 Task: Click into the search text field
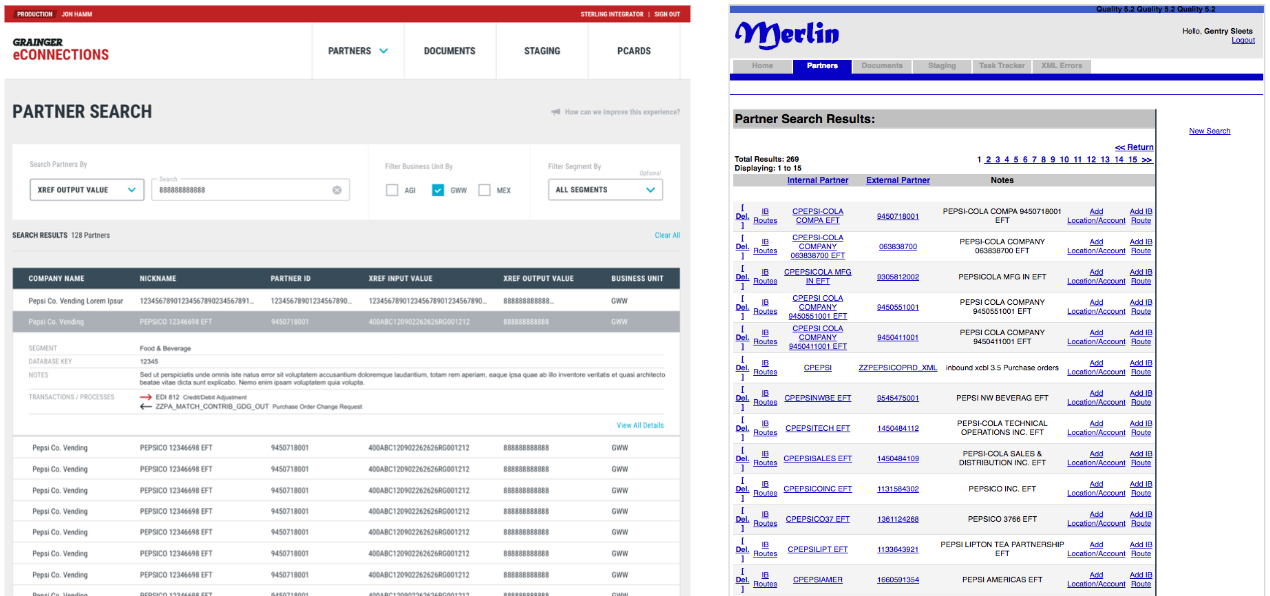tap(240, 190)
